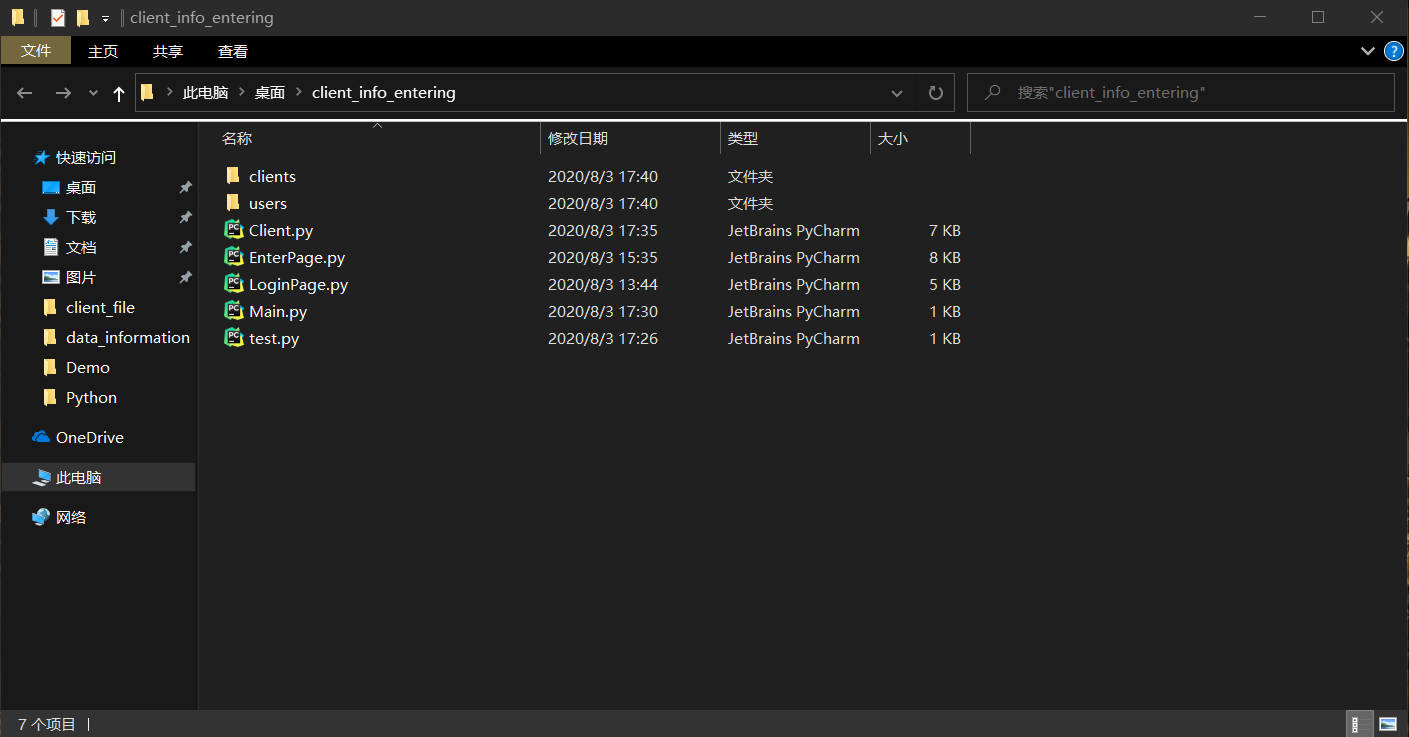Sort by the 名称 column header
The height and width of the screenshot is (737, 1409).
click(x=377, y=139)
